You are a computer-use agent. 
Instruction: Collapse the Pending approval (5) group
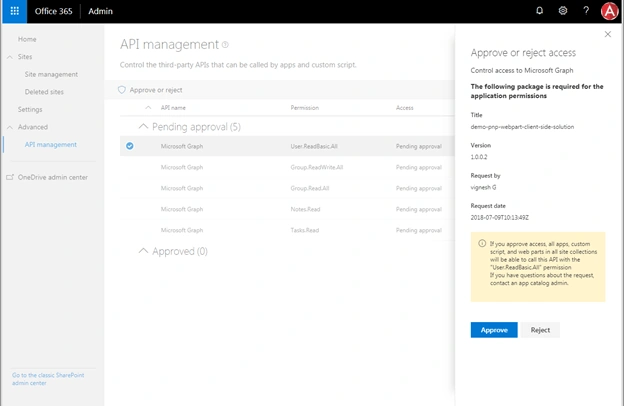(x=143, y=127)
